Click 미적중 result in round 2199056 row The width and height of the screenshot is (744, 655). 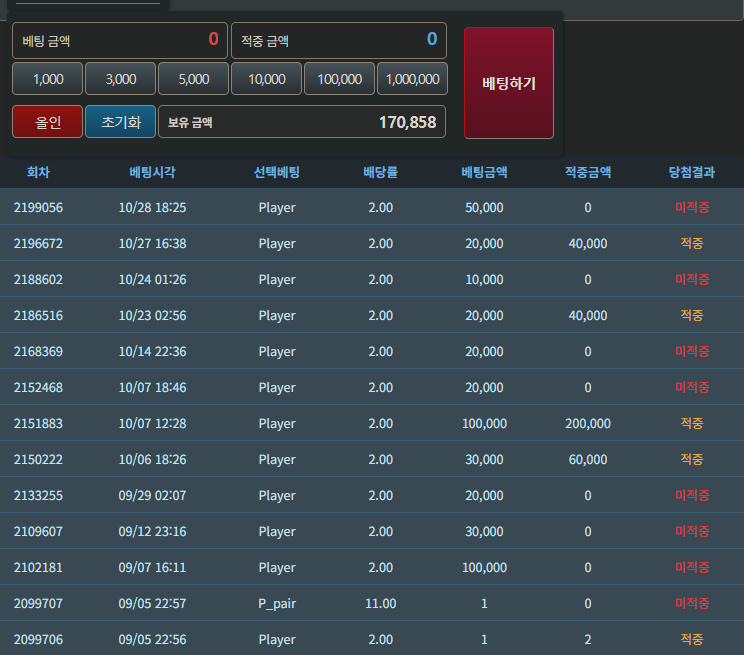click(692, 207)
